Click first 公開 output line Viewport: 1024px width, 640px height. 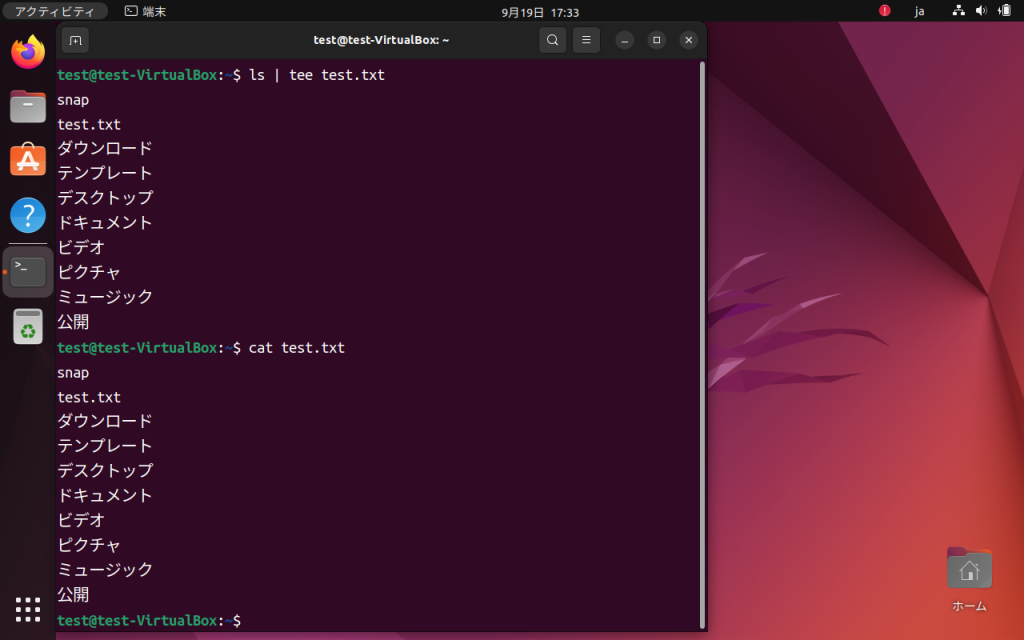tap(73, 322)
